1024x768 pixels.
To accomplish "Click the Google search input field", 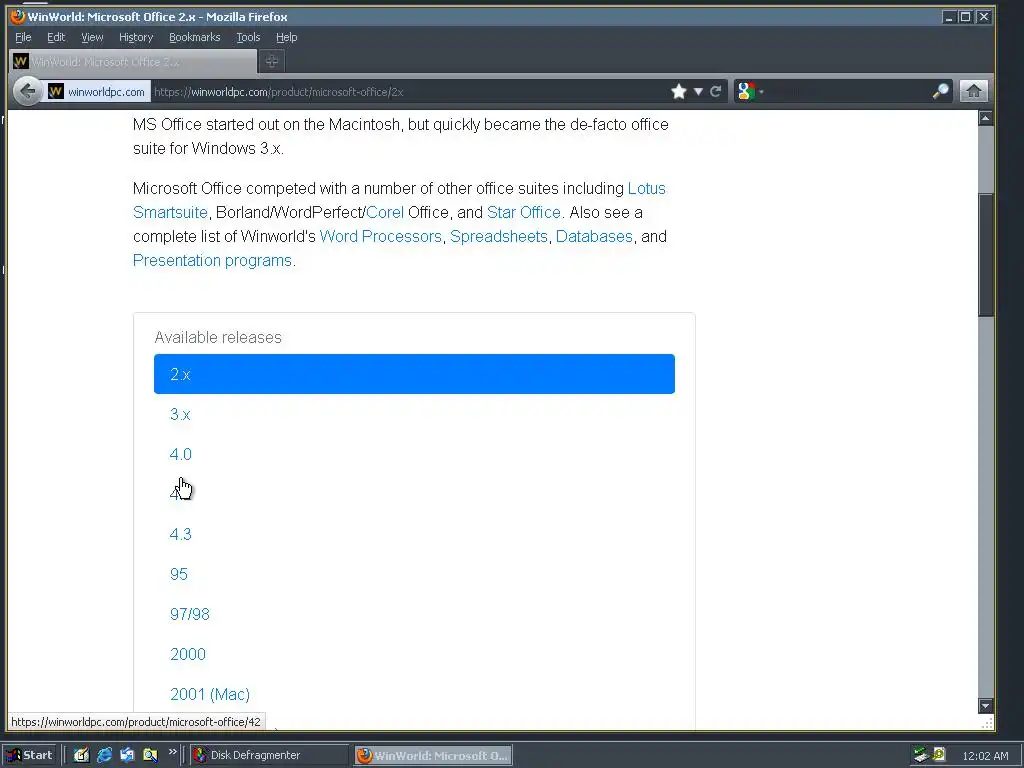I will point(848,91).
